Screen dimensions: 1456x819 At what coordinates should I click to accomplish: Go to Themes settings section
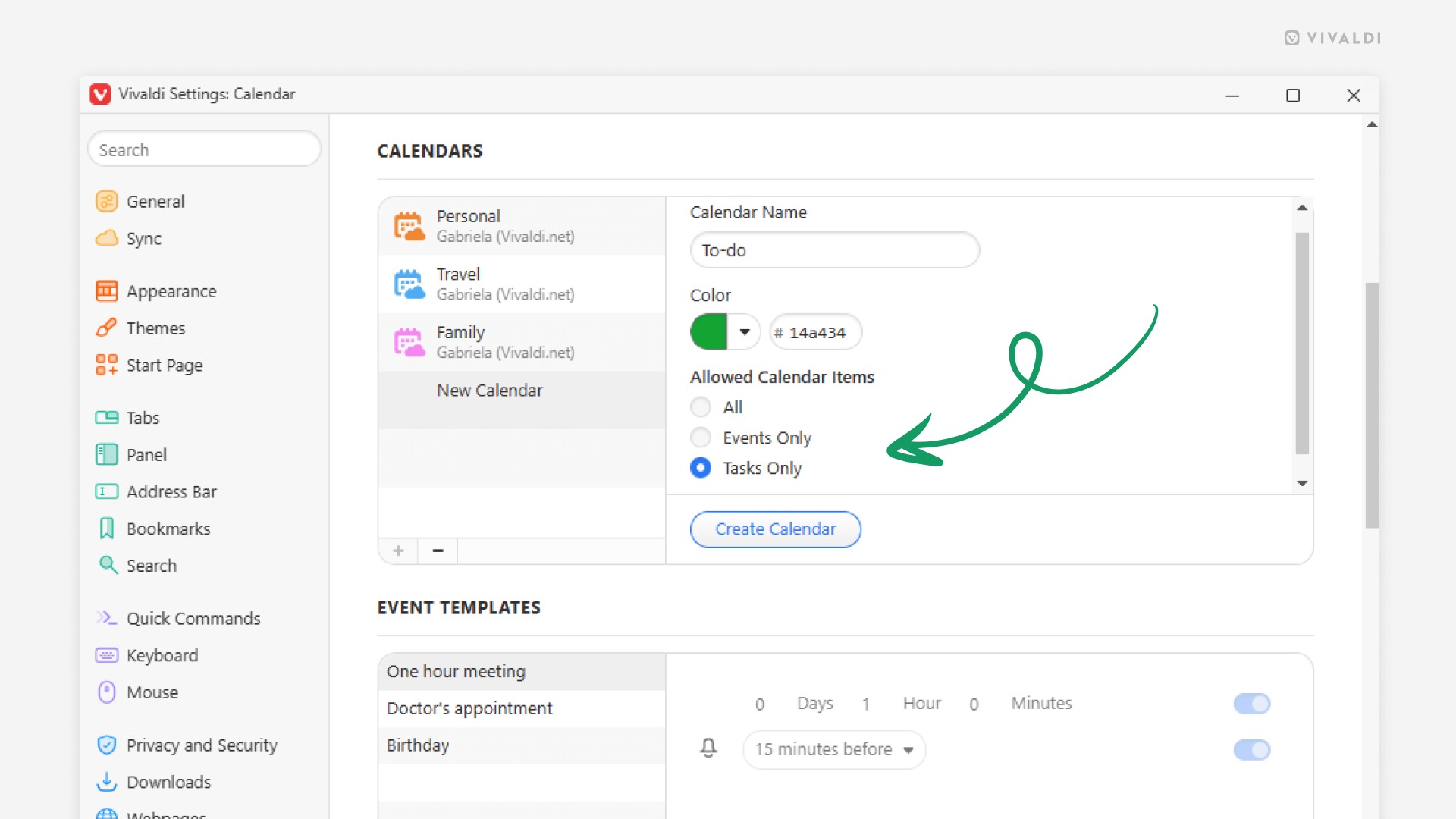tap(155, 328)
